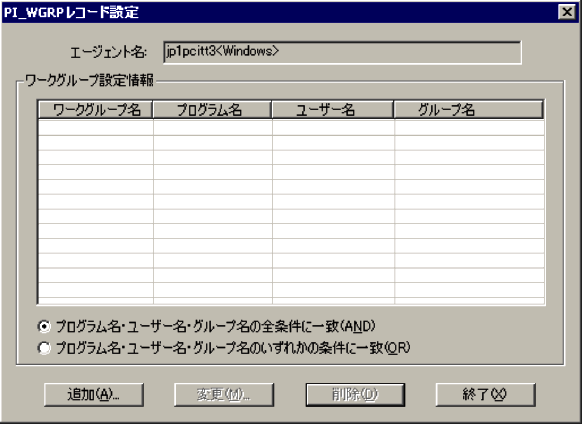
Task: Click the ユーザー名 column header
Action: click(x=333, y=110)
